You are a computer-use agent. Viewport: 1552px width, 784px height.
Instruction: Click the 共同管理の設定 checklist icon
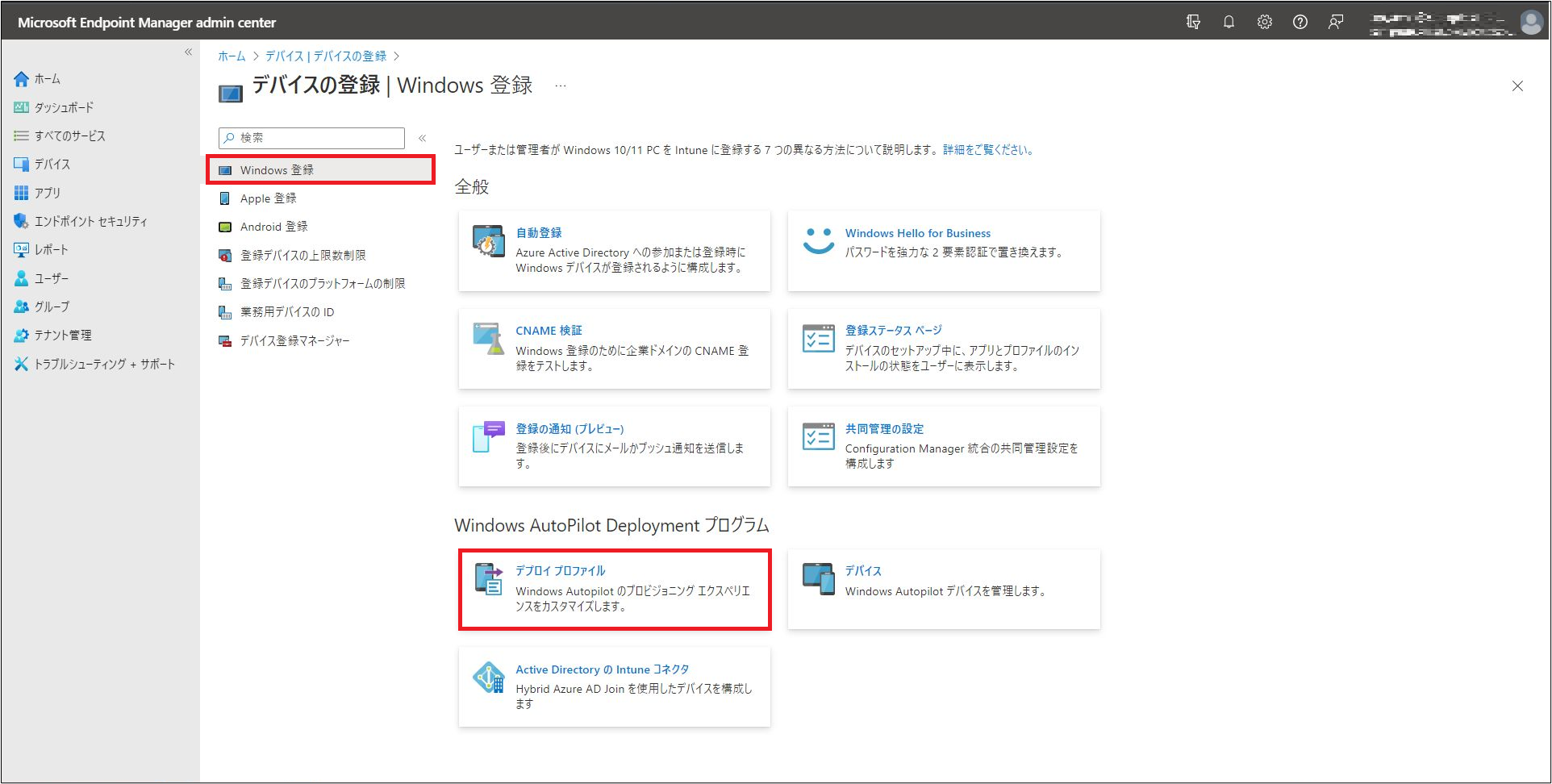click(819, 436)
